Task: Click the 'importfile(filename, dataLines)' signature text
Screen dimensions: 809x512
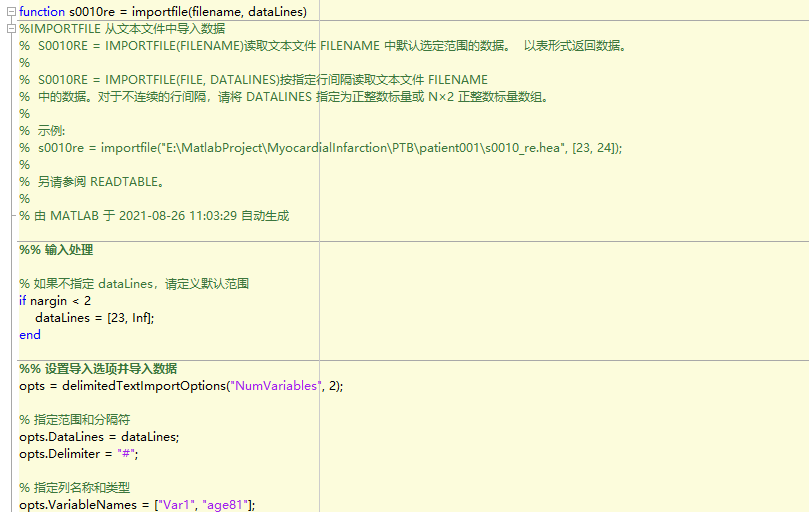Action: [219, 11]
